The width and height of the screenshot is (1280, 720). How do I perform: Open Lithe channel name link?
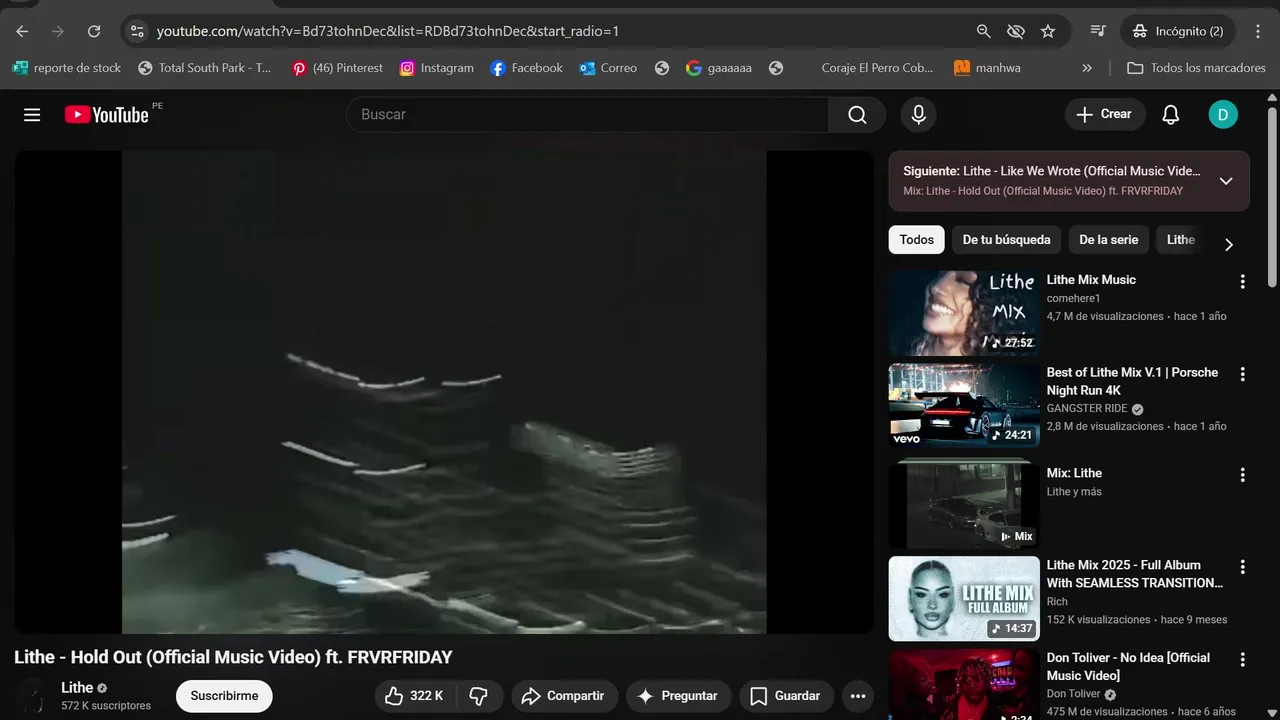(77, 687)
